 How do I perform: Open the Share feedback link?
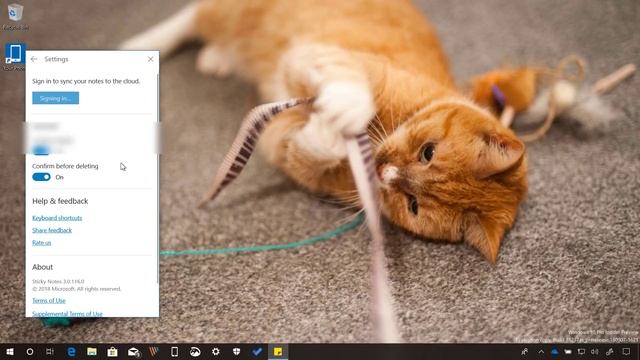pyautogui.click(x=52, y=230)
